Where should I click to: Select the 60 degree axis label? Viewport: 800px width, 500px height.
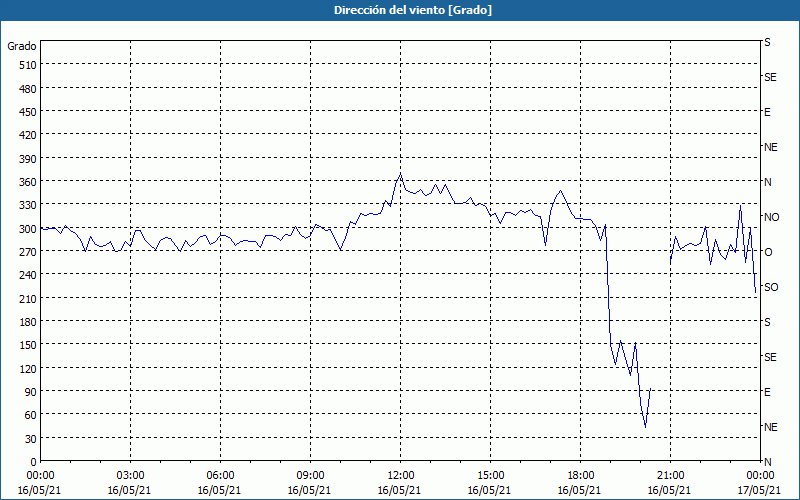pos(30,415)
